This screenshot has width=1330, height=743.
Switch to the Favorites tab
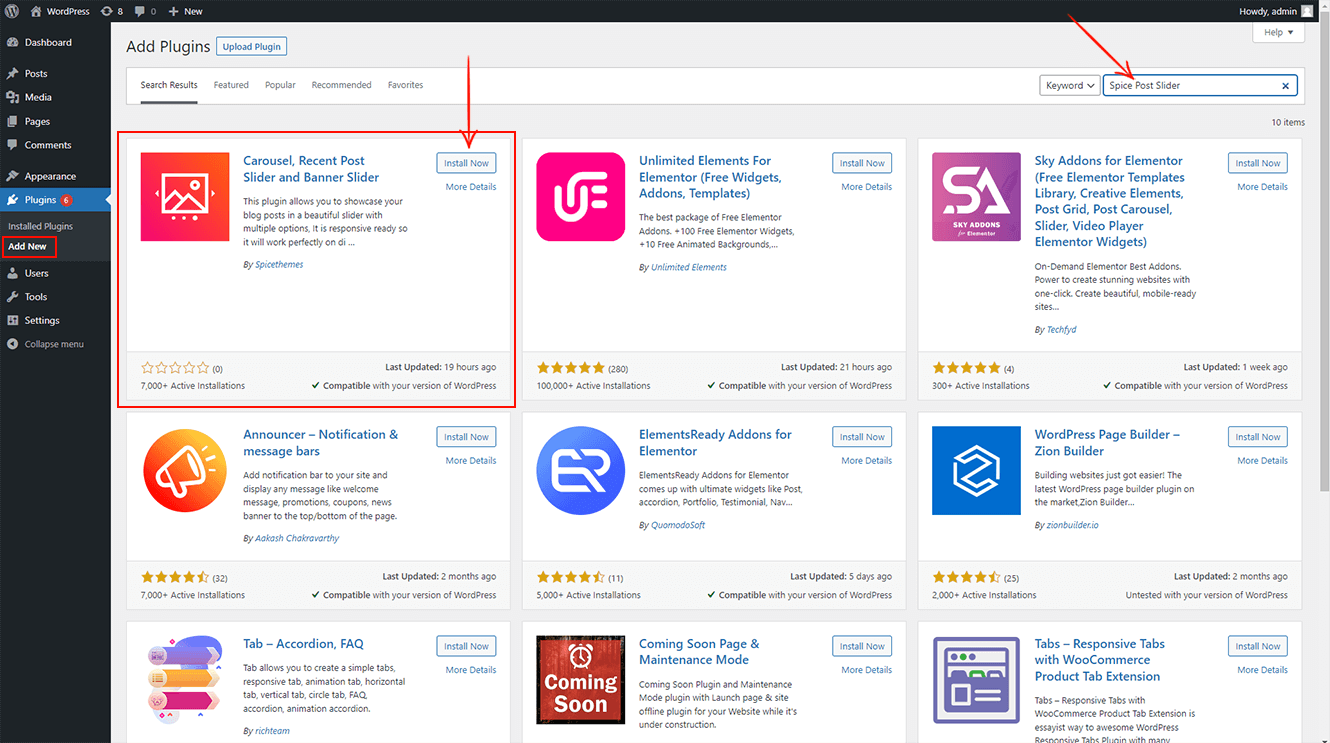[405, 85]
